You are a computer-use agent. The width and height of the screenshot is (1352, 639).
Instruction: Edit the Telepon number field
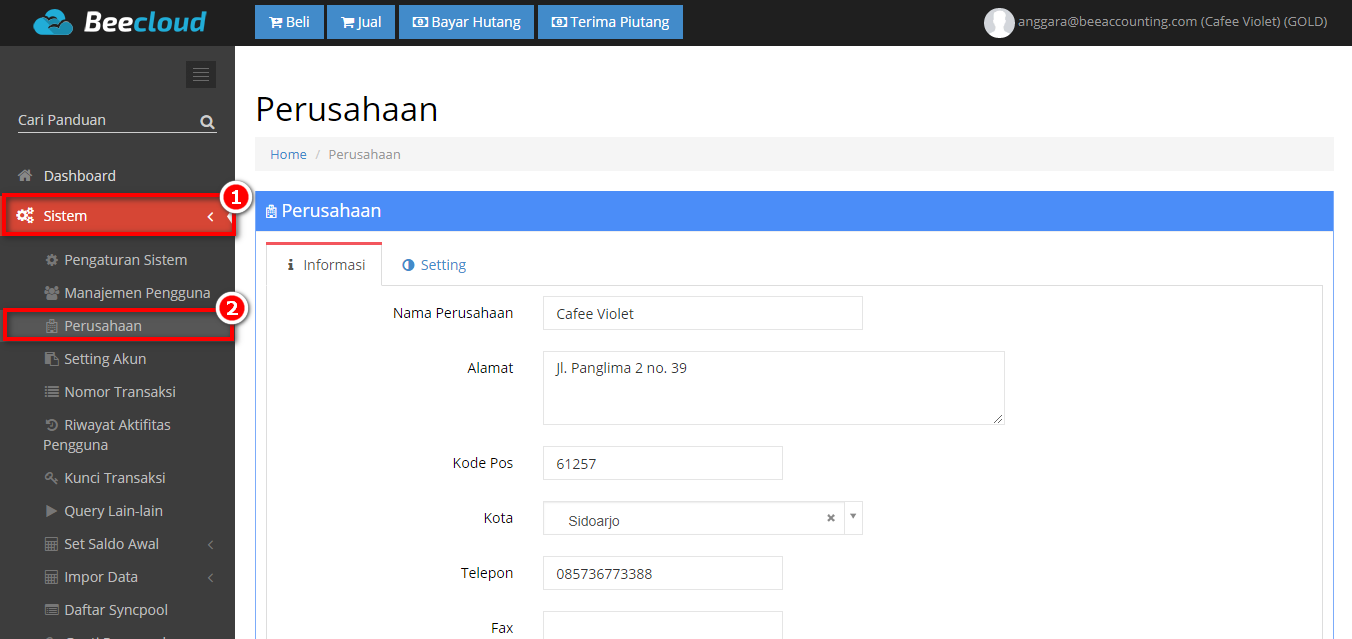click(662, 573)
